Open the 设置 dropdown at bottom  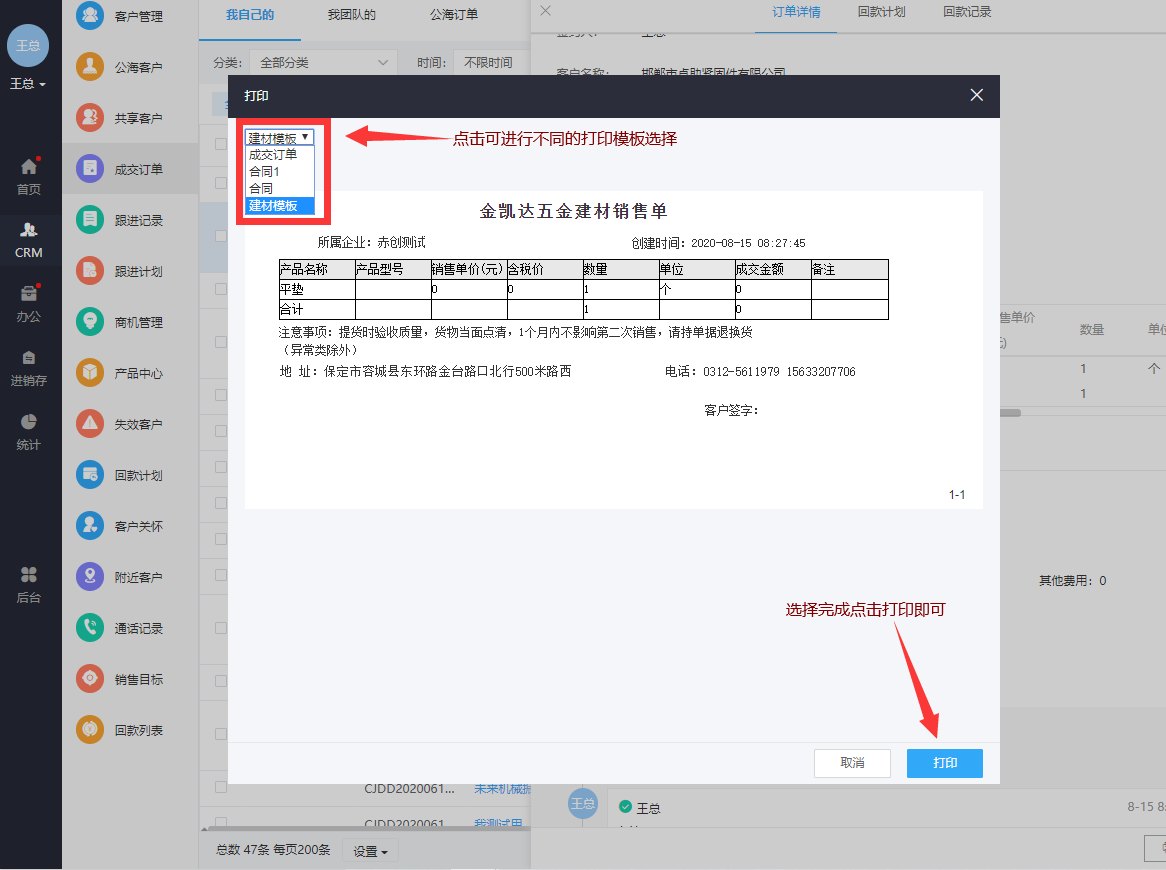[370, 851]
